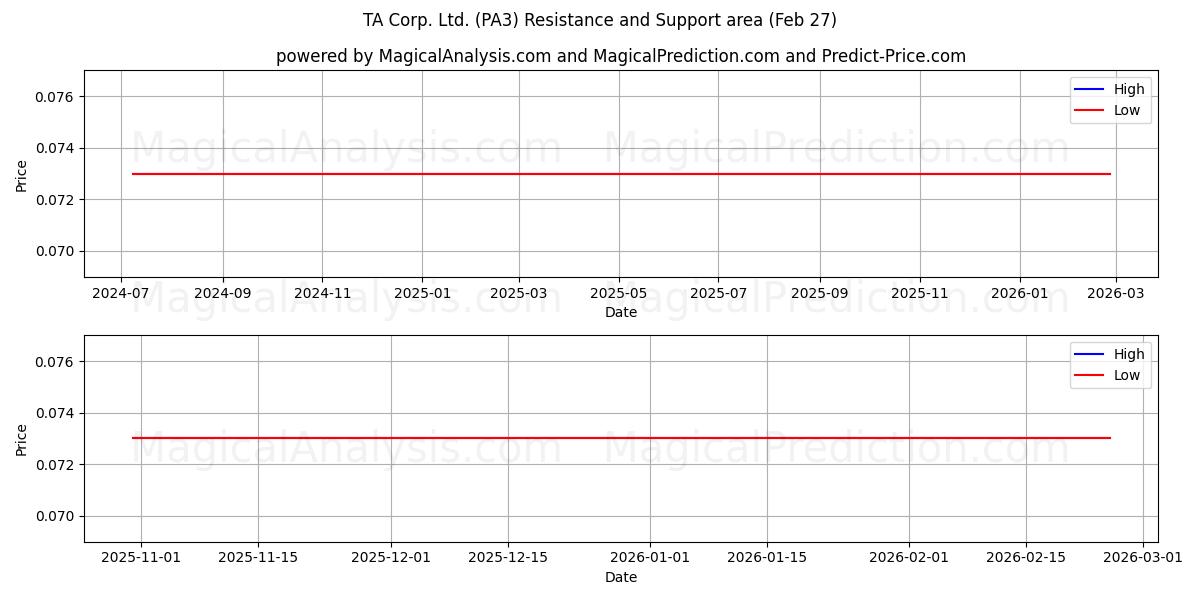Image resolution: width=1200 pixels, height=600 pixels.
Task: Click the red Low line in the bottom chart
Action: pos(621,438)
